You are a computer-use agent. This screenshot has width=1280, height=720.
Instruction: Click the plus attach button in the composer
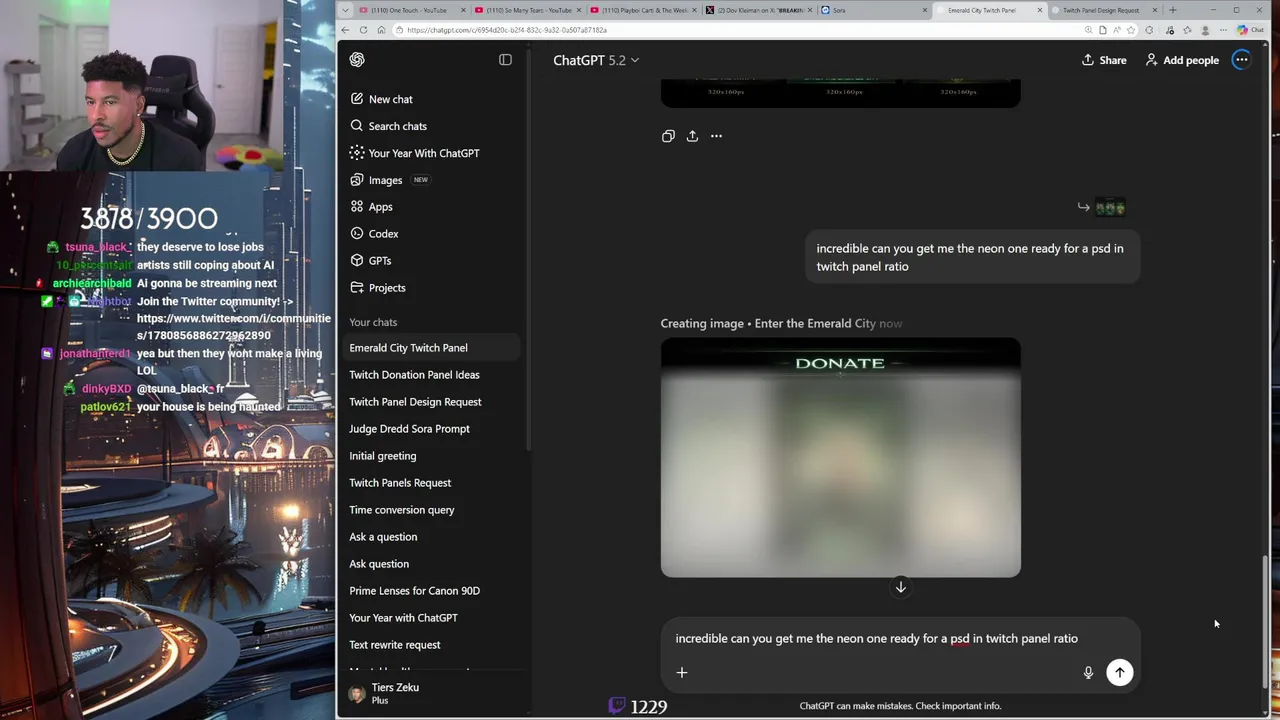682,672
